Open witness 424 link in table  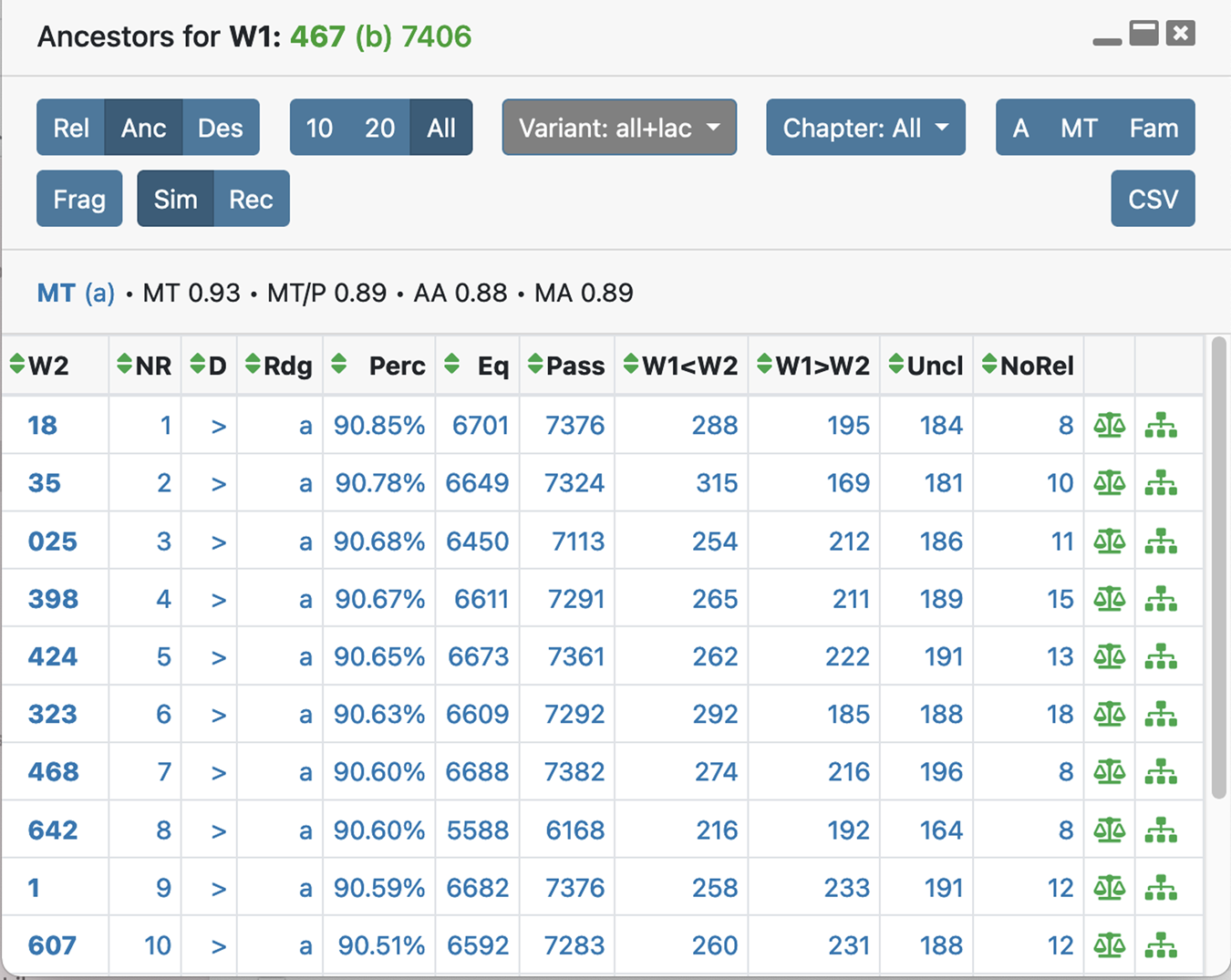[x=53, y=656]
